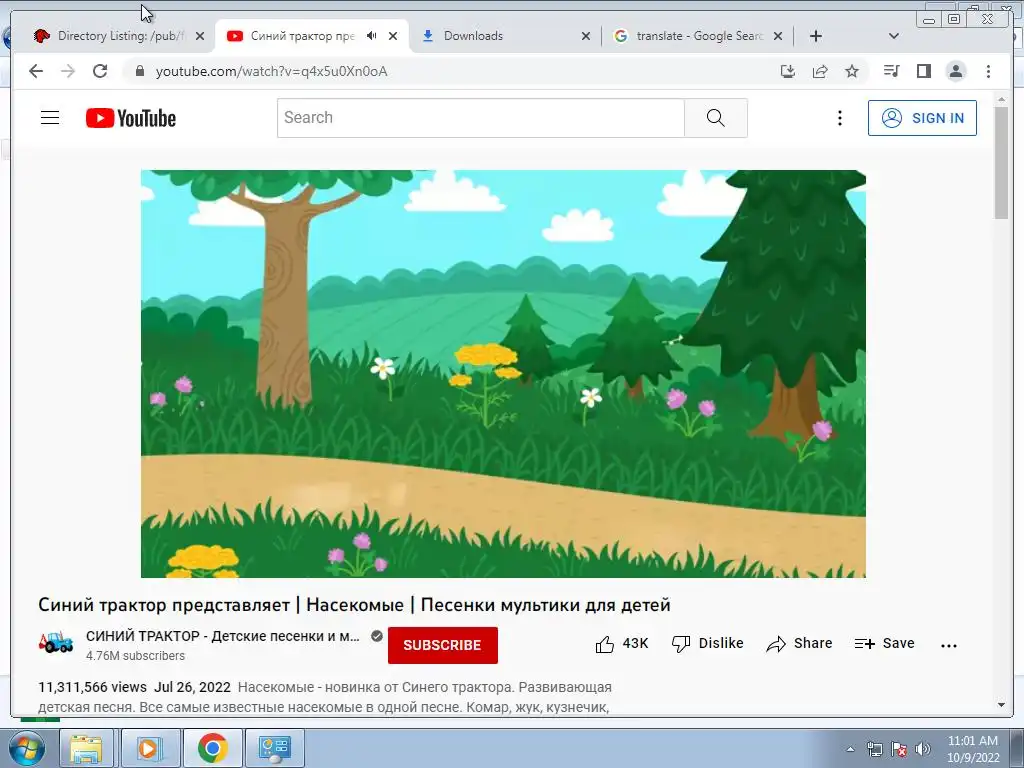
Task: Click the red SUBSCRIBE button
Action: 443,645
